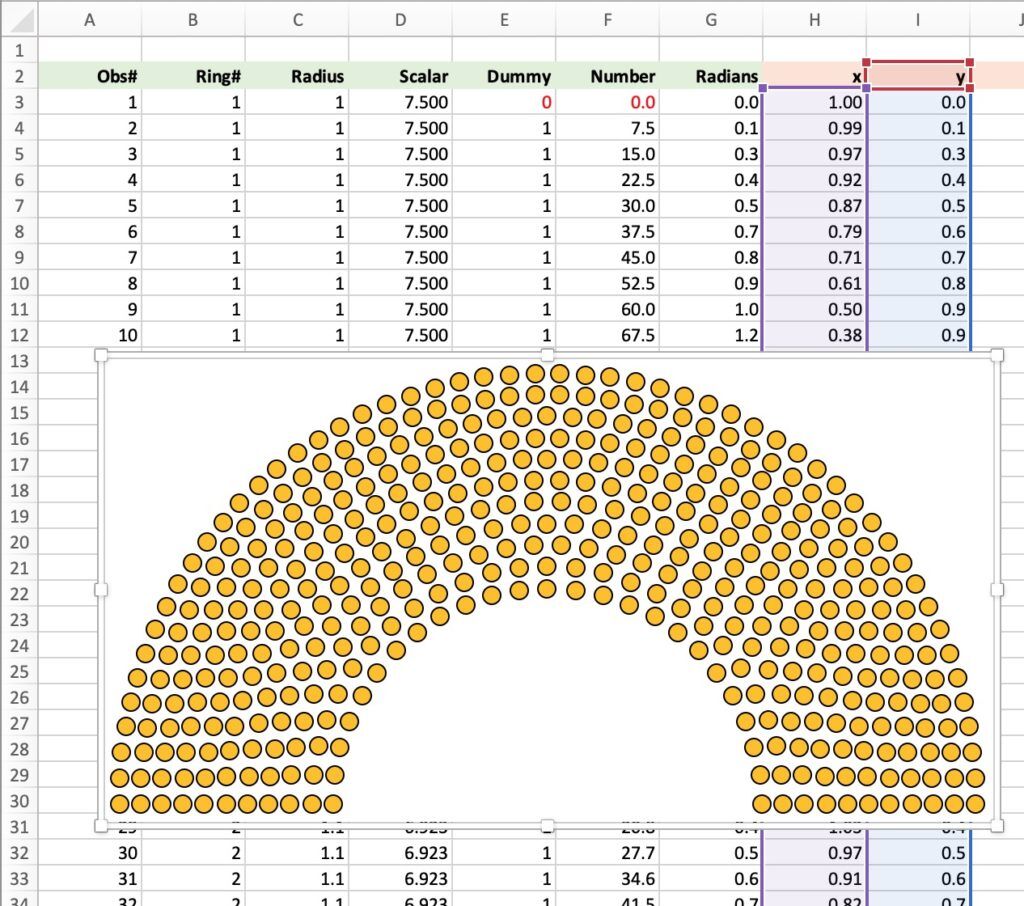Select column A header
Image resolution: width=1024 pixels, height=906 pixels.
(x=90, y=18)
